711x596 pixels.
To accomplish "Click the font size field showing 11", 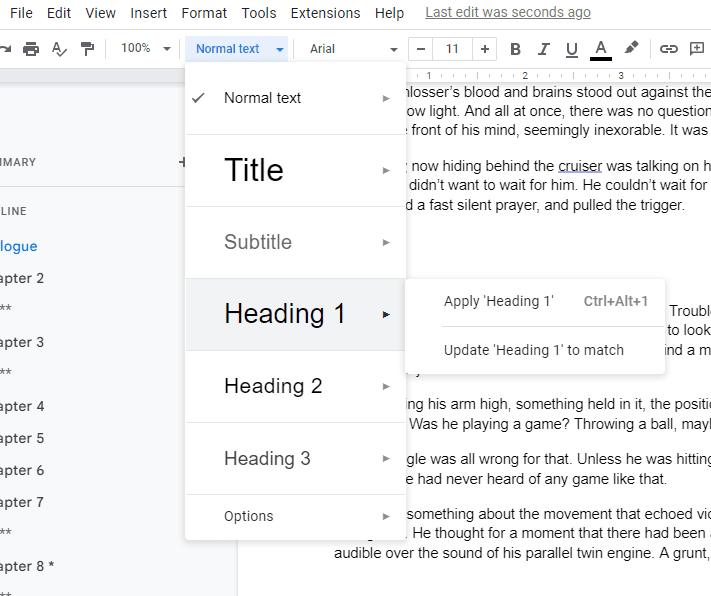I will tap(453, 49).
